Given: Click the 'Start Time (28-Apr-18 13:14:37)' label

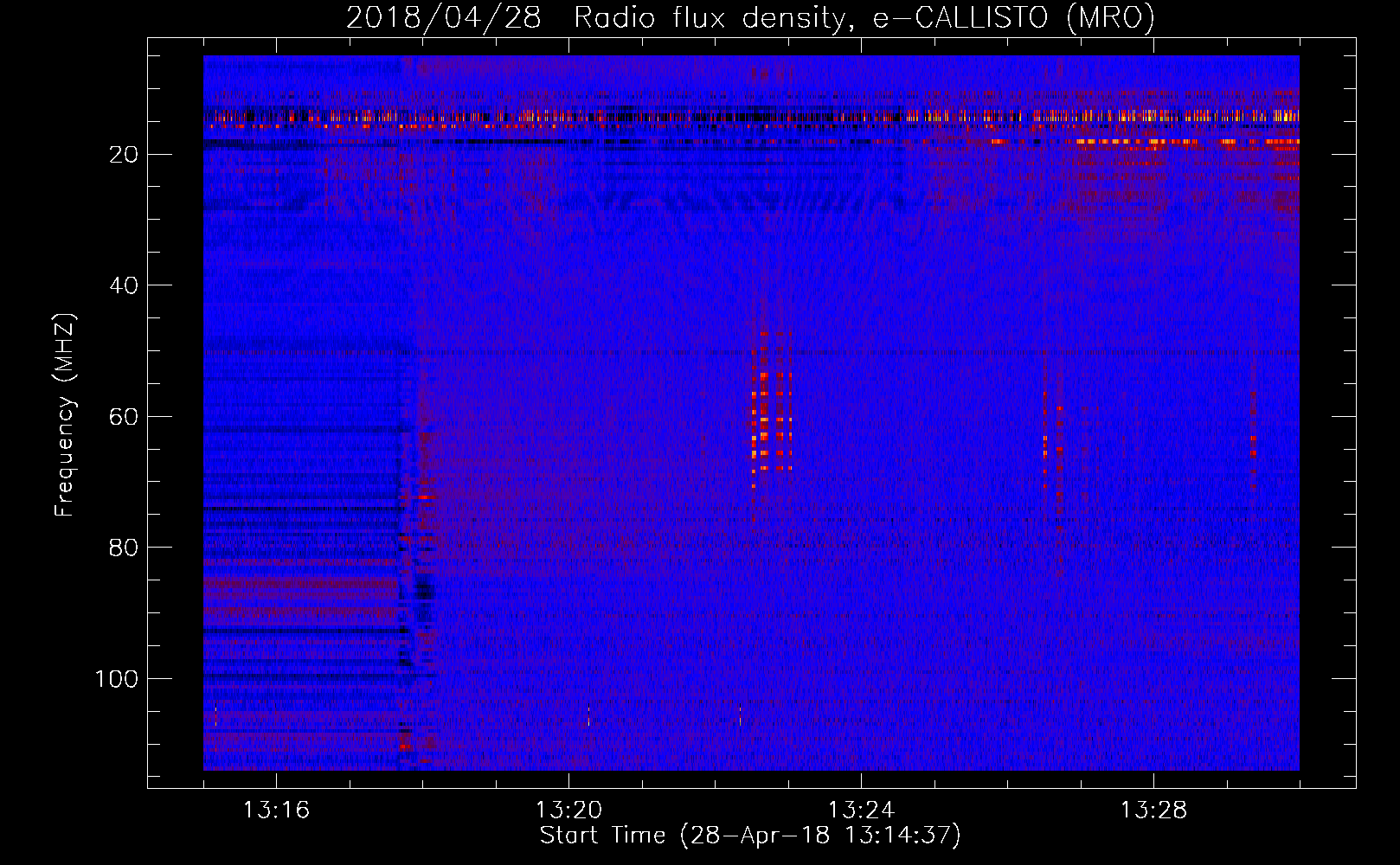Looking at the screenshot, I should (750, 835).
